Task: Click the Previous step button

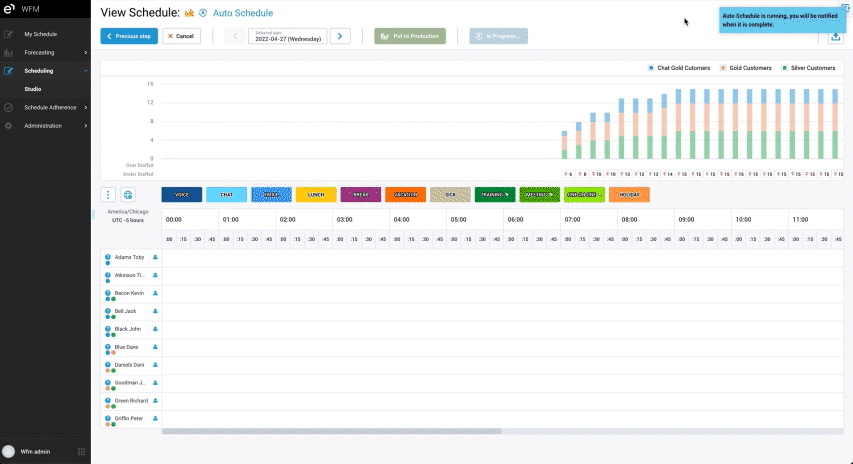Action: 129,36
